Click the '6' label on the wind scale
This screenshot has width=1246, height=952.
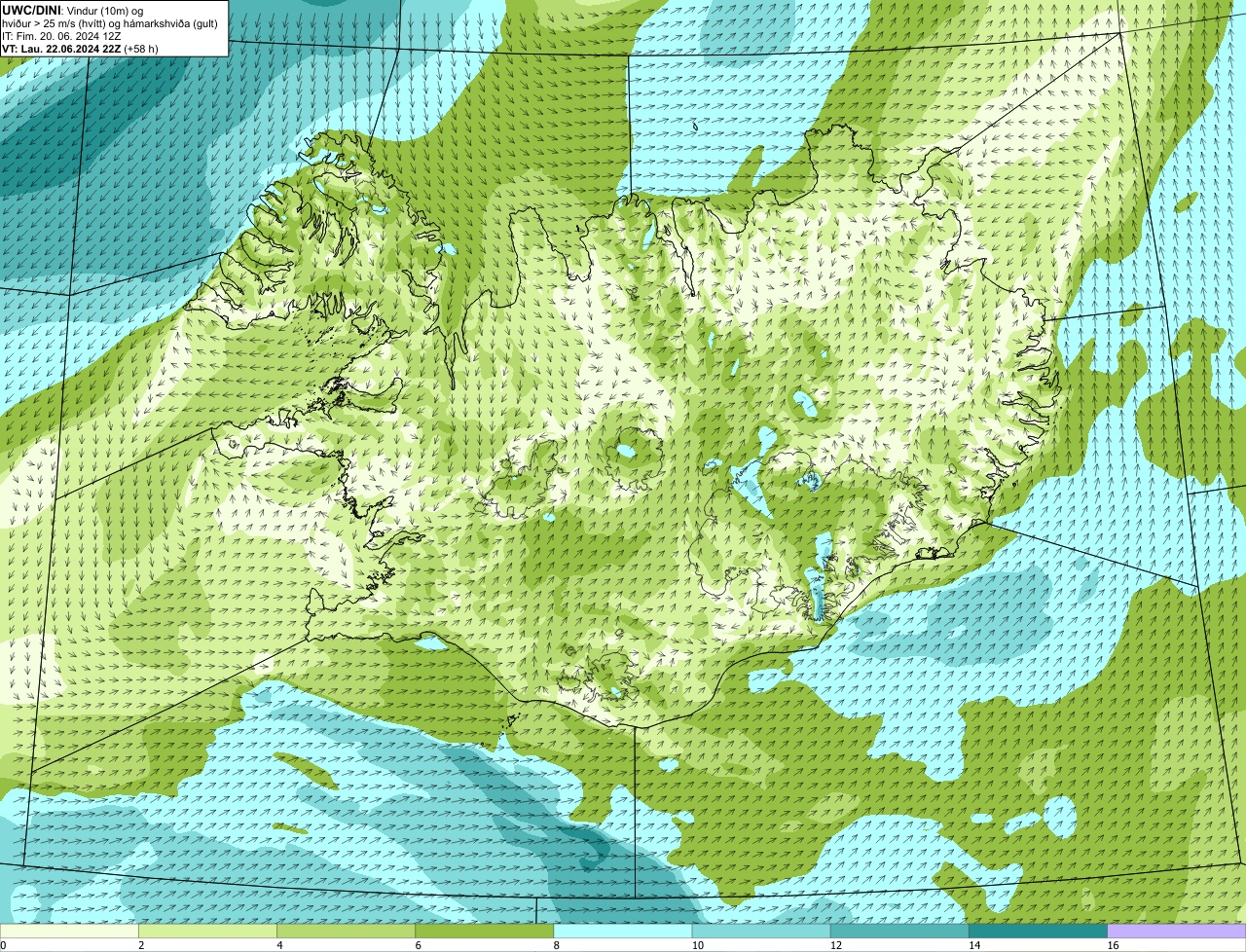pyautogui.click(x=419, y=945)
